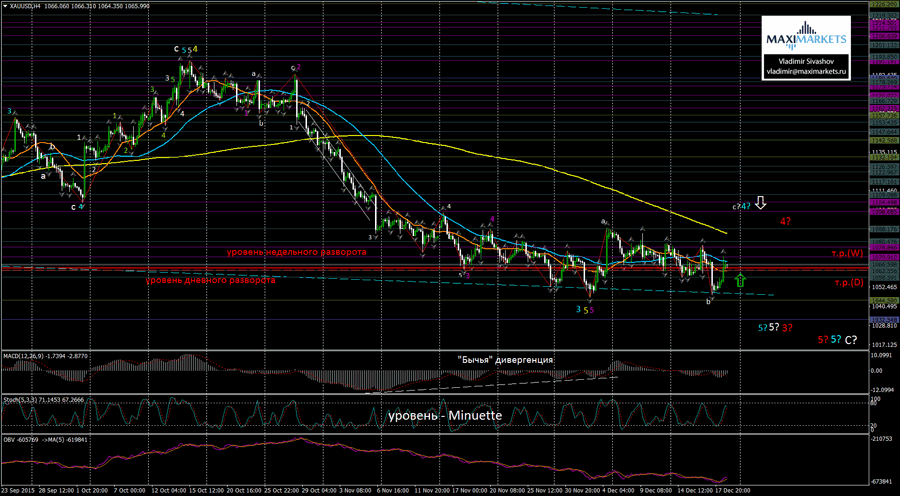This screenshot has height=496, width=900.
Task: Open the vladimir@maximarkets.ru email link
Action: (x=806, y=72)
